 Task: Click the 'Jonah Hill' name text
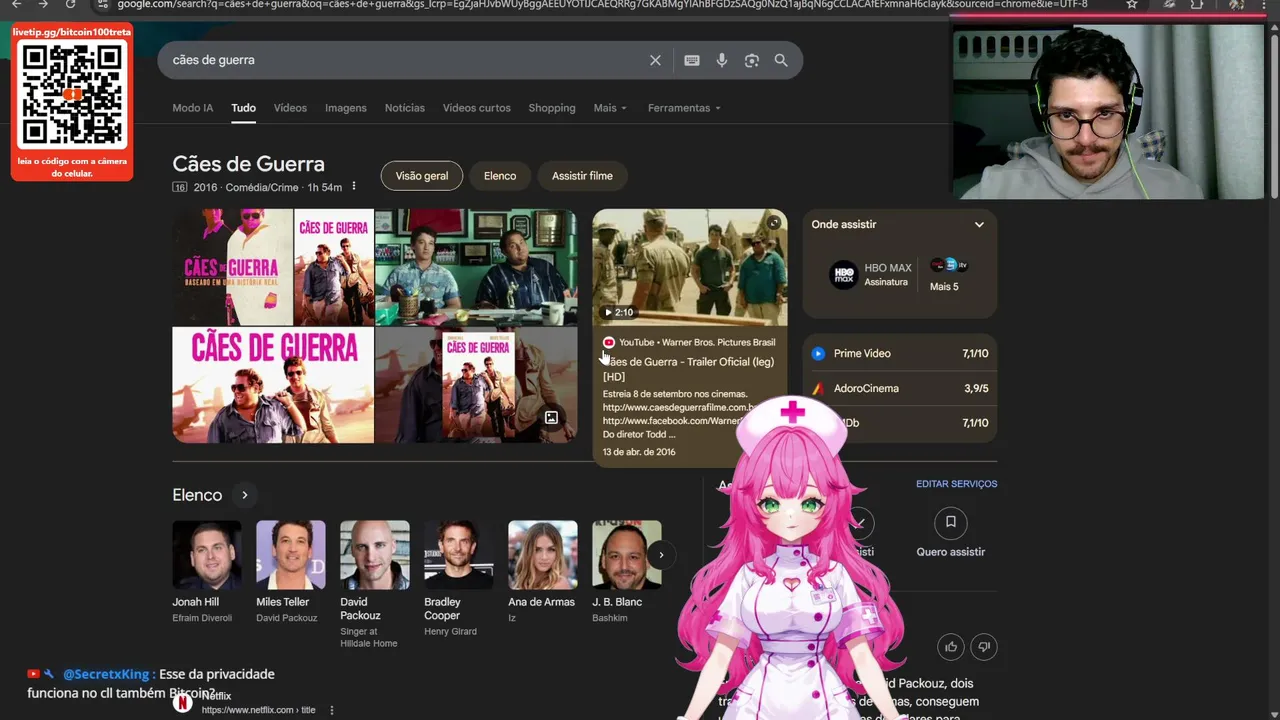[x=195, y=602]
